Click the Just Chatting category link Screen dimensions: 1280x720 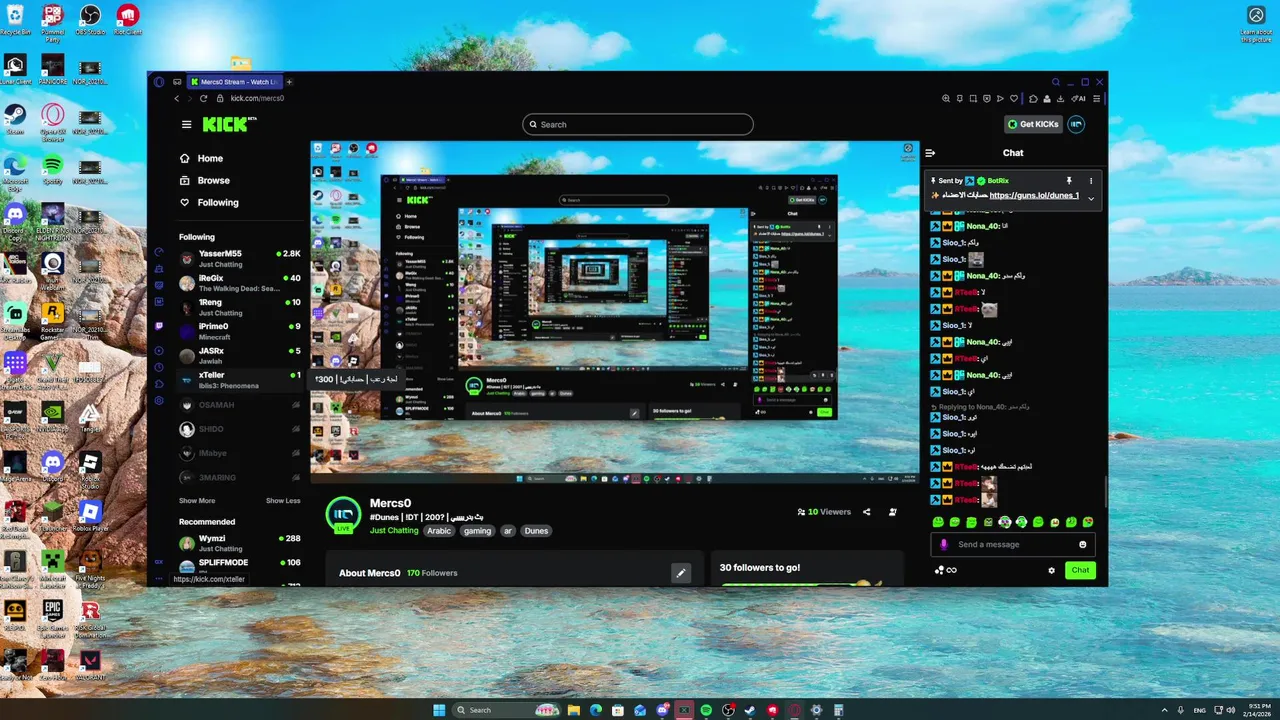click(x=394, y=531)
